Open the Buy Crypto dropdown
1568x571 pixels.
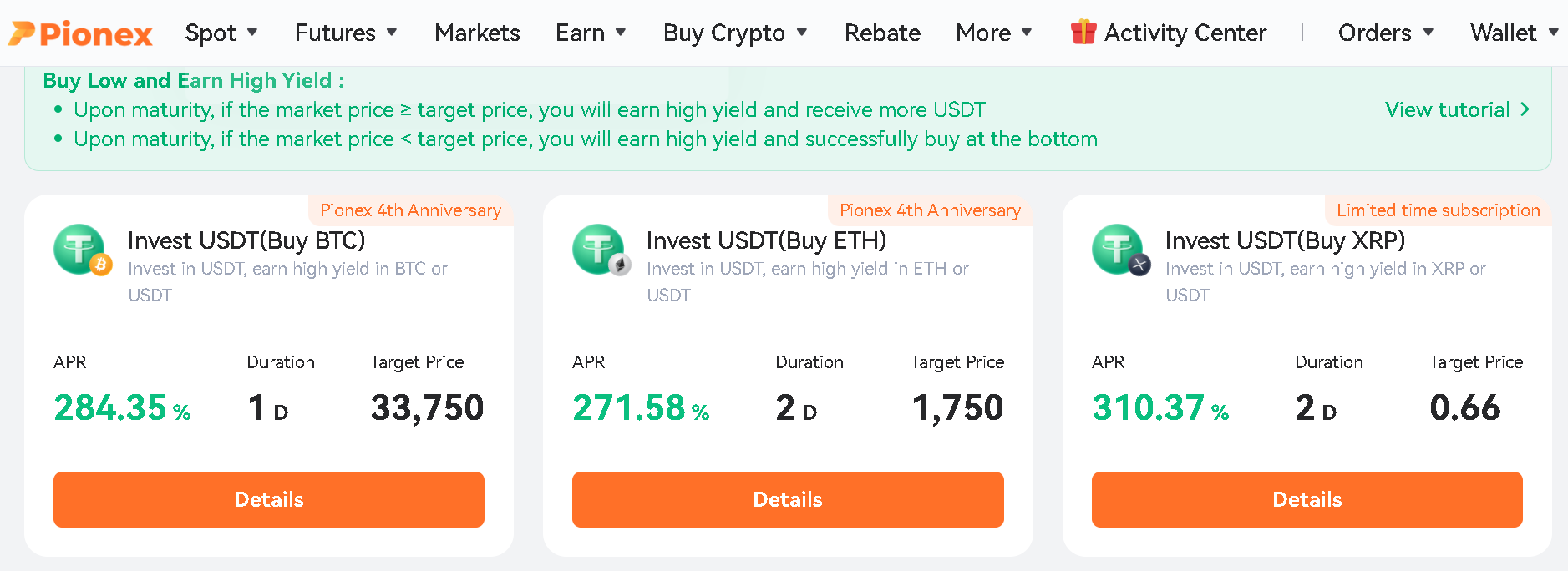[735, 33]
